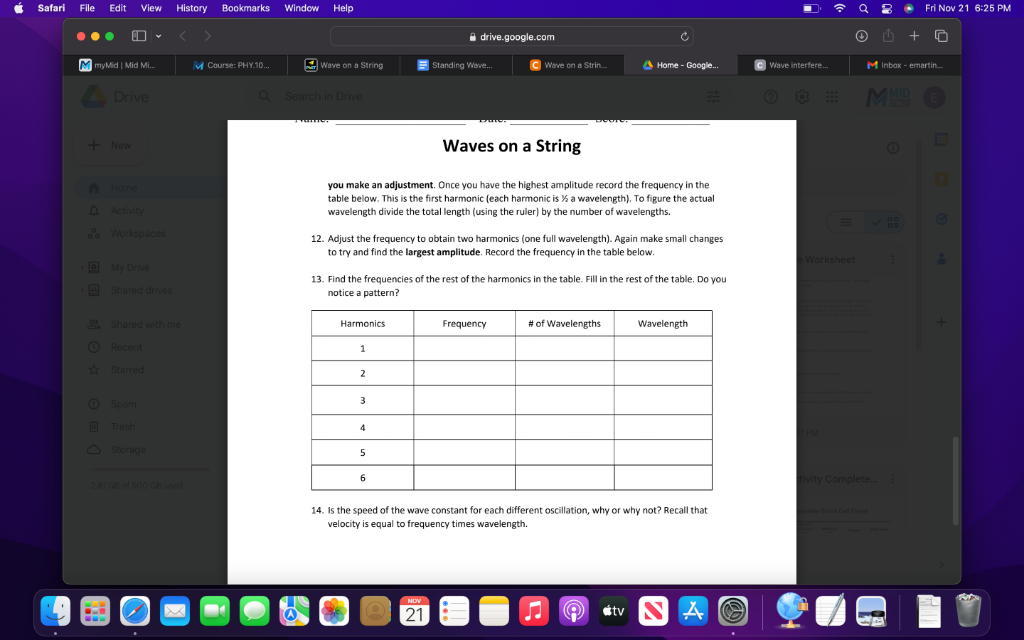Open Trash in the Drive sidebar
The image size is (1024, 640).
pos(112,426)
